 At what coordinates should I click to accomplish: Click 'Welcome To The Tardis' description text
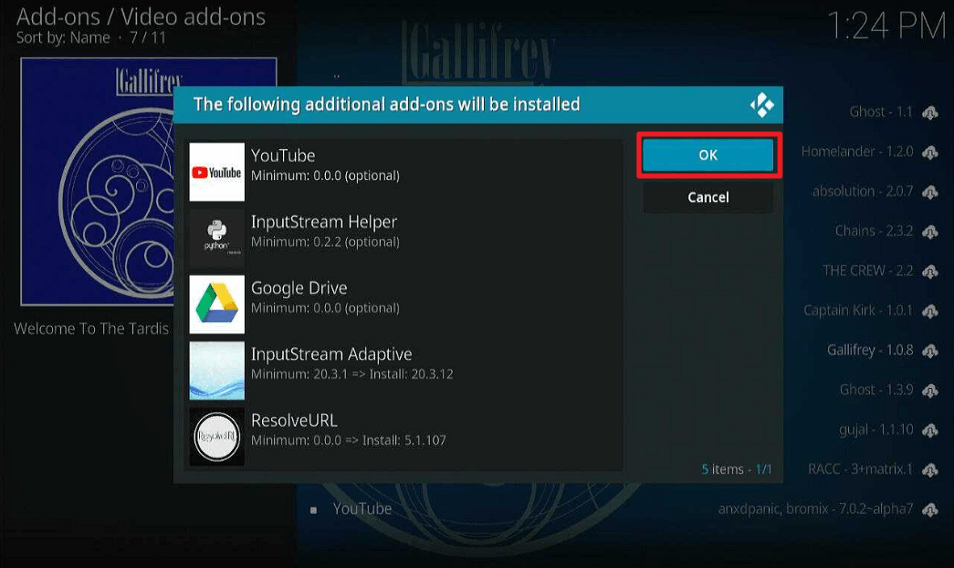click(91, 329)
